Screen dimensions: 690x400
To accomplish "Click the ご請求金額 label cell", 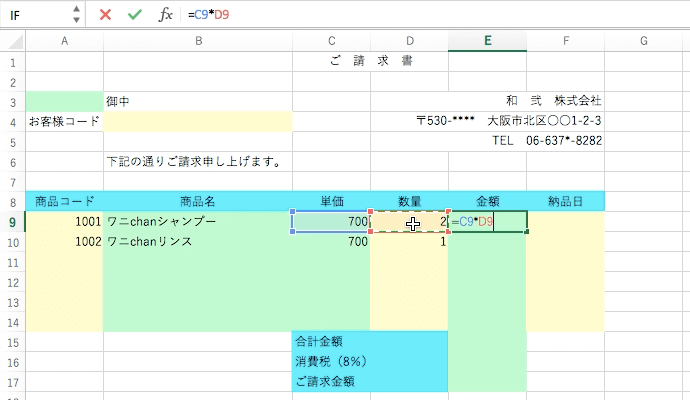I will tap(371, 382).
